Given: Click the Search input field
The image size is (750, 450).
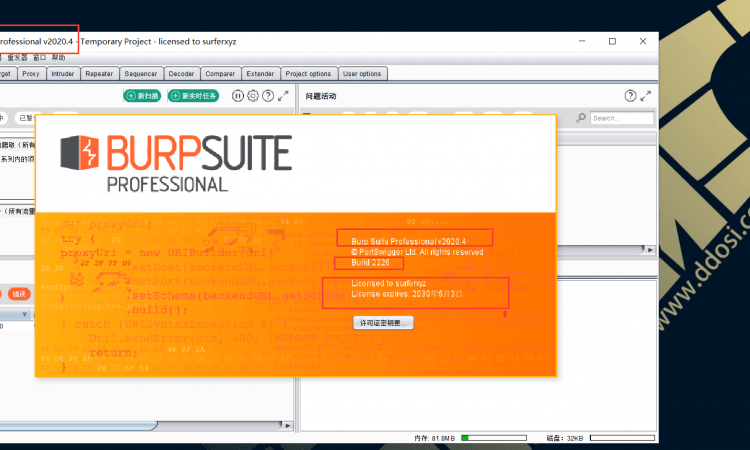Looking at the screenshot, I should click(x=622, y=118).
